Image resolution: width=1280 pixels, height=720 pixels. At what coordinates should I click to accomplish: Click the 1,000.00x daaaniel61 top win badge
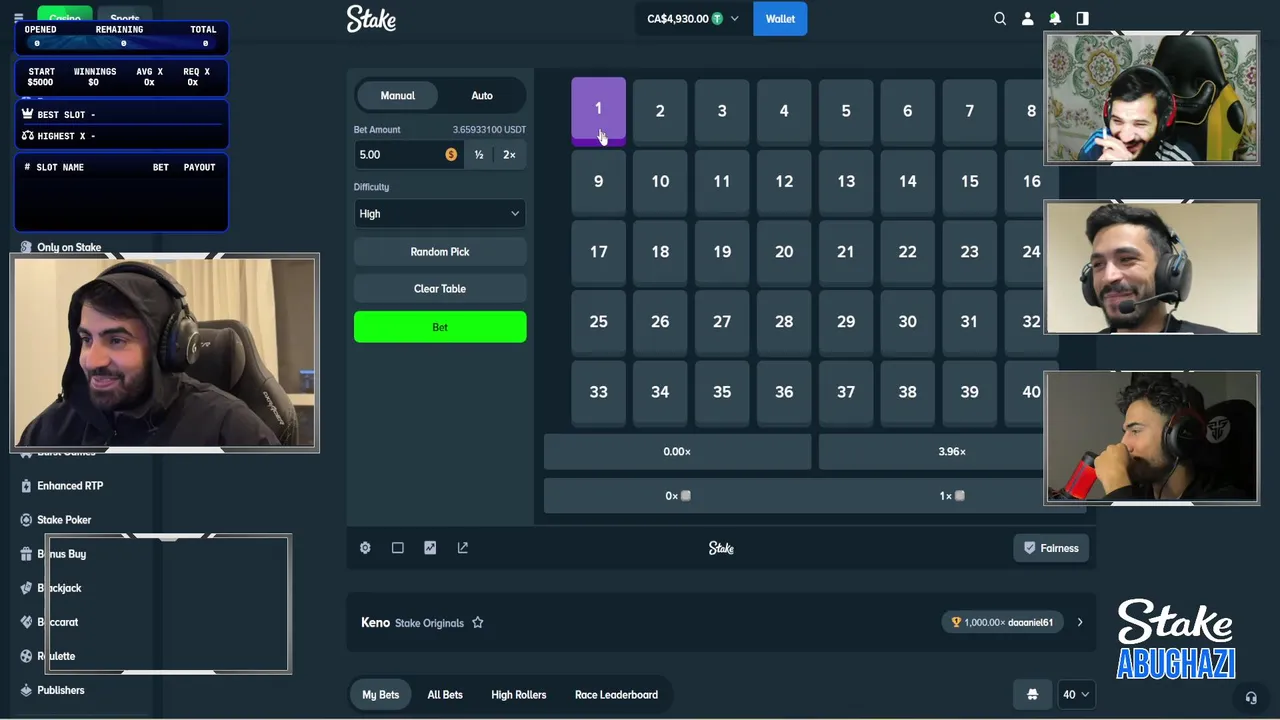tap(1003, 622)
